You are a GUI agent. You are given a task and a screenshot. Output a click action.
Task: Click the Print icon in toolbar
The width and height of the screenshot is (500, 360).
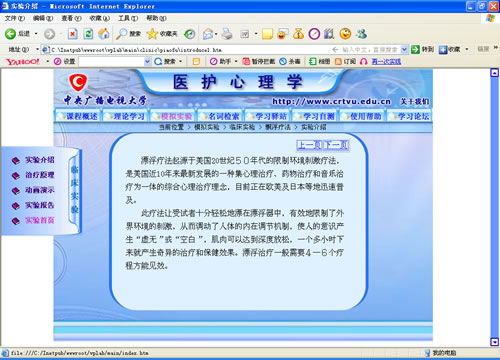click(x=227, y=34)
